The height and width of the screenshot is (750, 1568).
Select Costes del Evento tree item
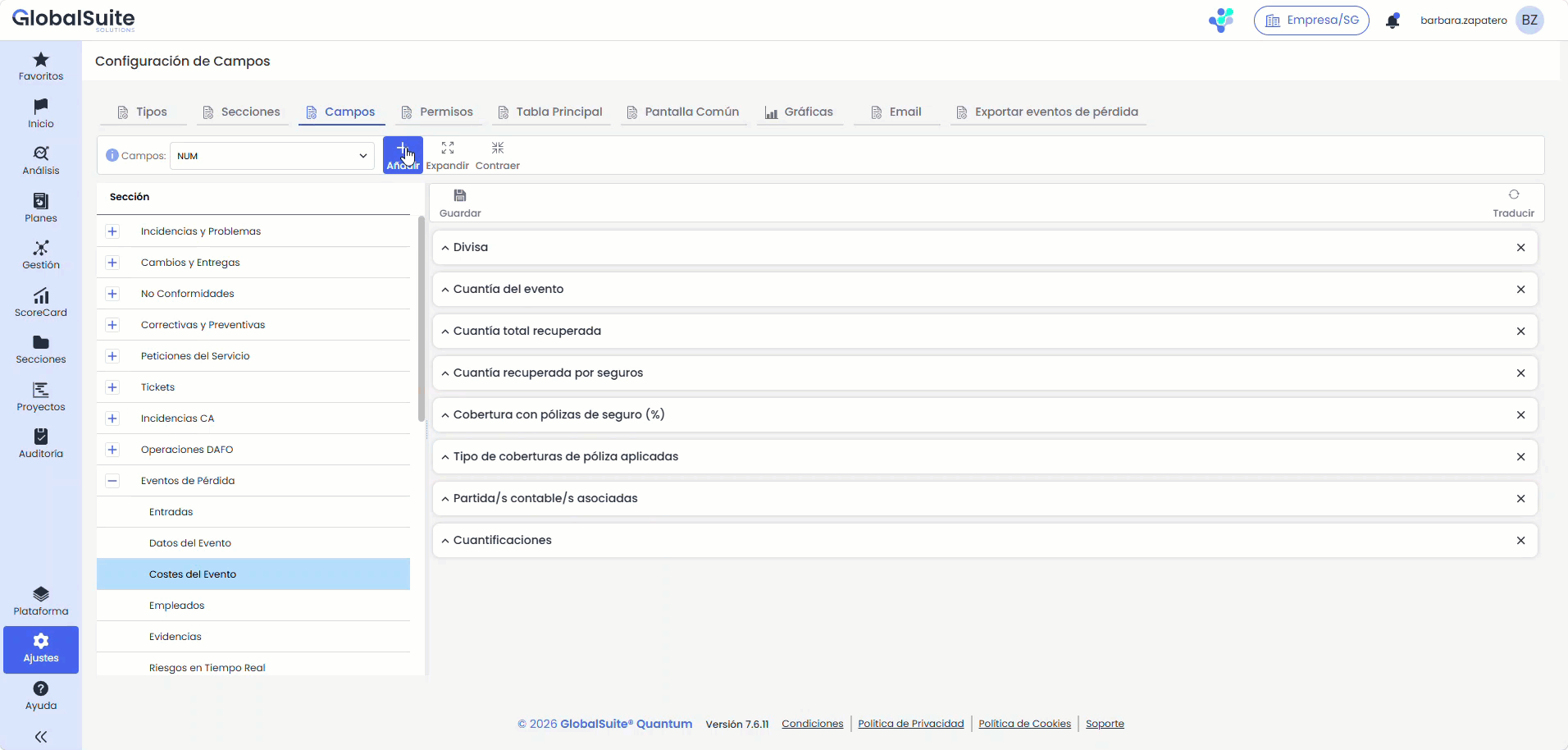(253, 574)
